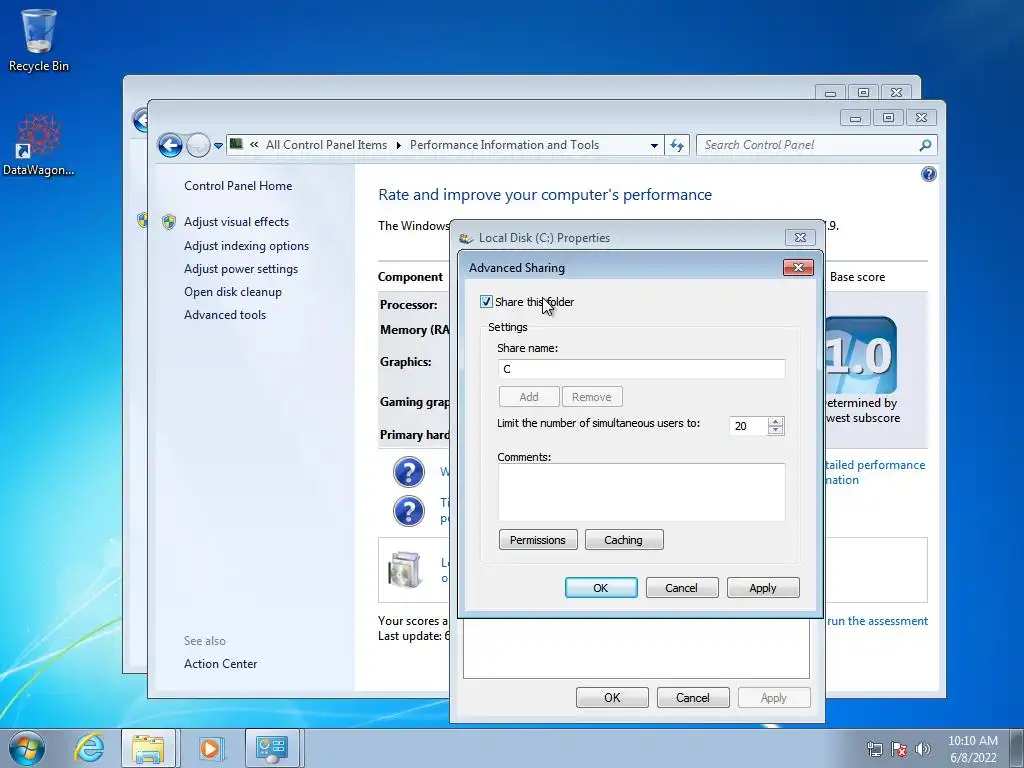Click the lower blue question mark icon
Screen dimensions: 1024x768
pos(409,511)
